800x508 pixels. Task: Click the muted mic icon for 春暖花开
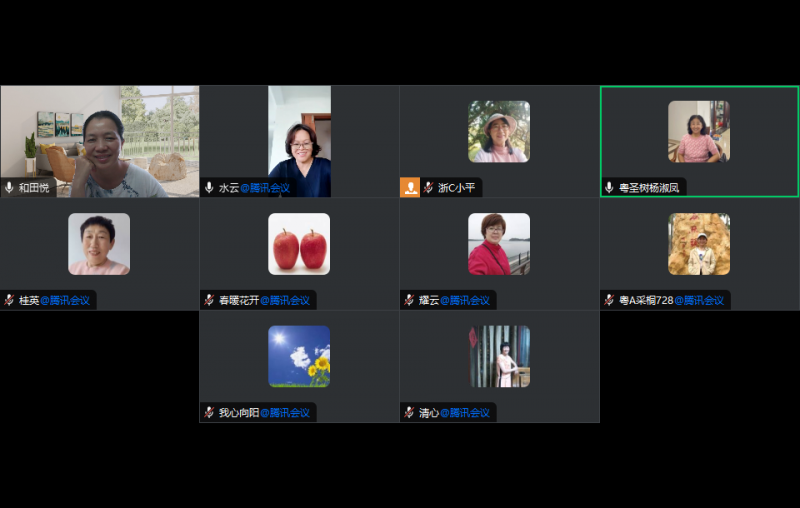point(209,300)
